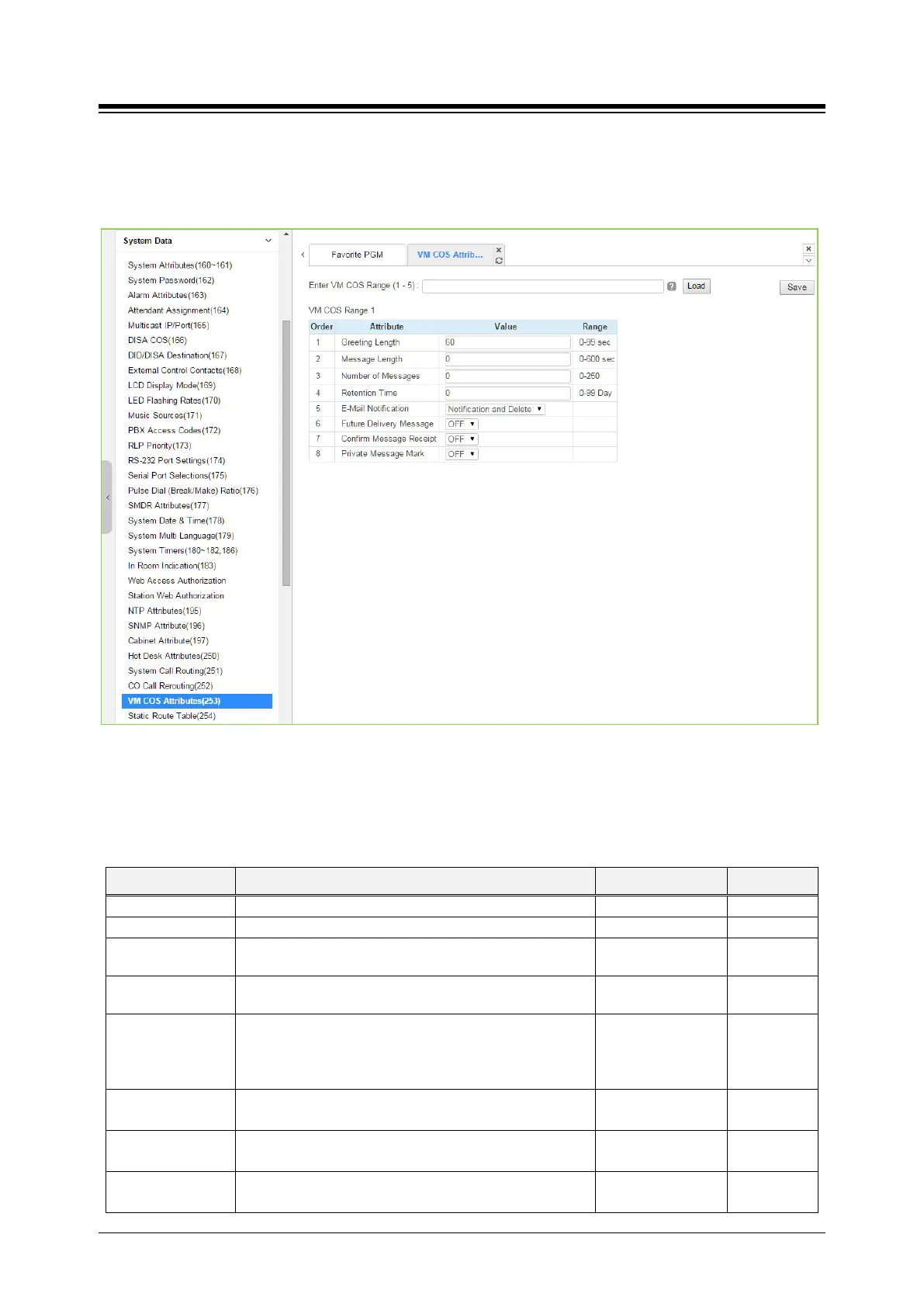Open In Room Indication(183)
This screenshot has width=924, height=1307.
pyautogui.click(x=172, y=566)
